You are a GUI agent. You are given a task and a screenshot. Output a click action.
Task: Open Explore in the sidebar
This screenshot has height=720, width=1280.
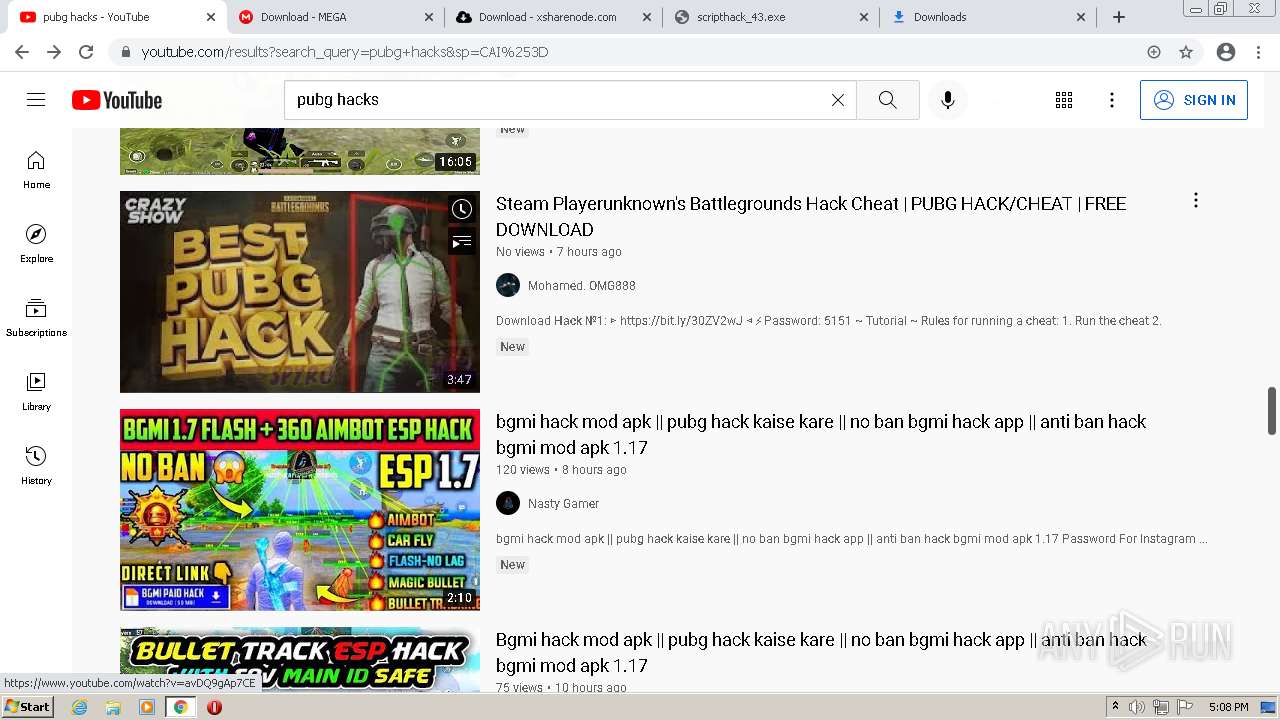36,244
